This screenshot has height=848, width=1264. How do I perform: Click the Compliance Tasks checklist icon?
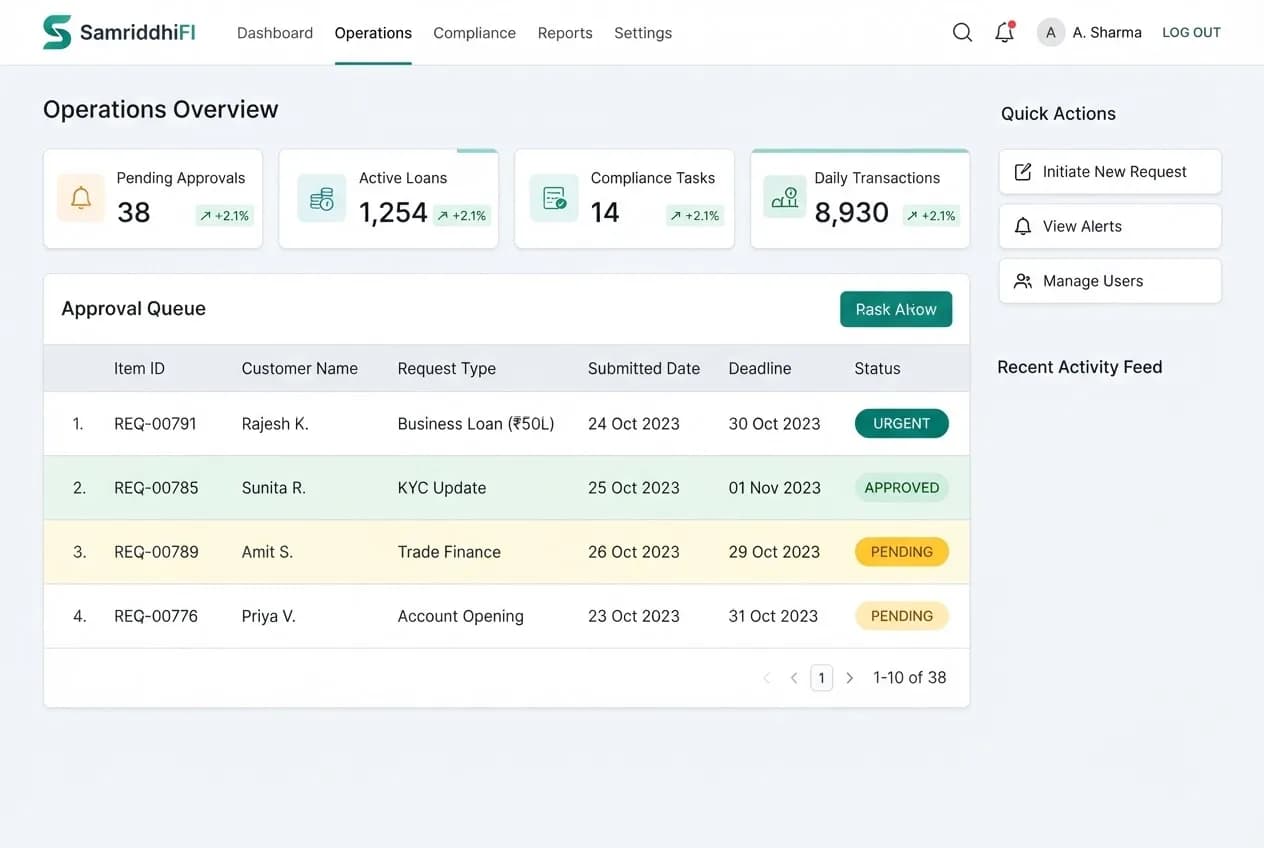(554, 198)
